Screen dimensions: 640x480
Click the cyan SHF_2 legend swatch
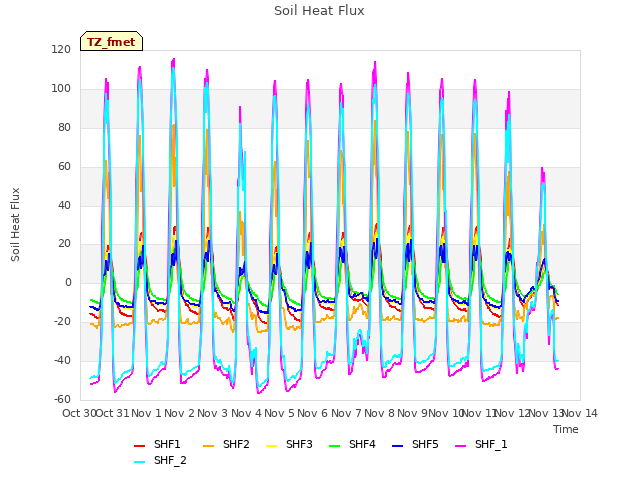[140, 462]
